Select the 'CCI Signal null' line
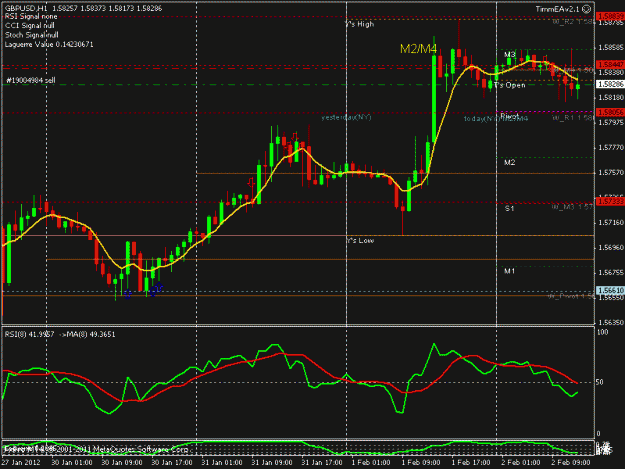This screenshot has width=625, height=469. 29,26
